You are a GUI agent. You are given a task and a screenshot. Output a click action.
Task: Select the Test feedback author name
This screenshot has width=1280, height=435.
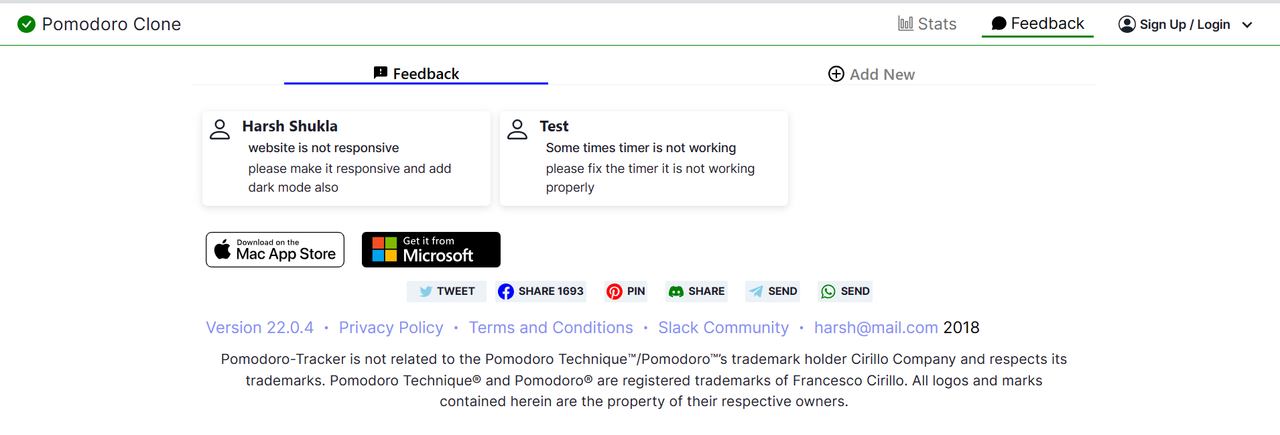tap(554, 126)
